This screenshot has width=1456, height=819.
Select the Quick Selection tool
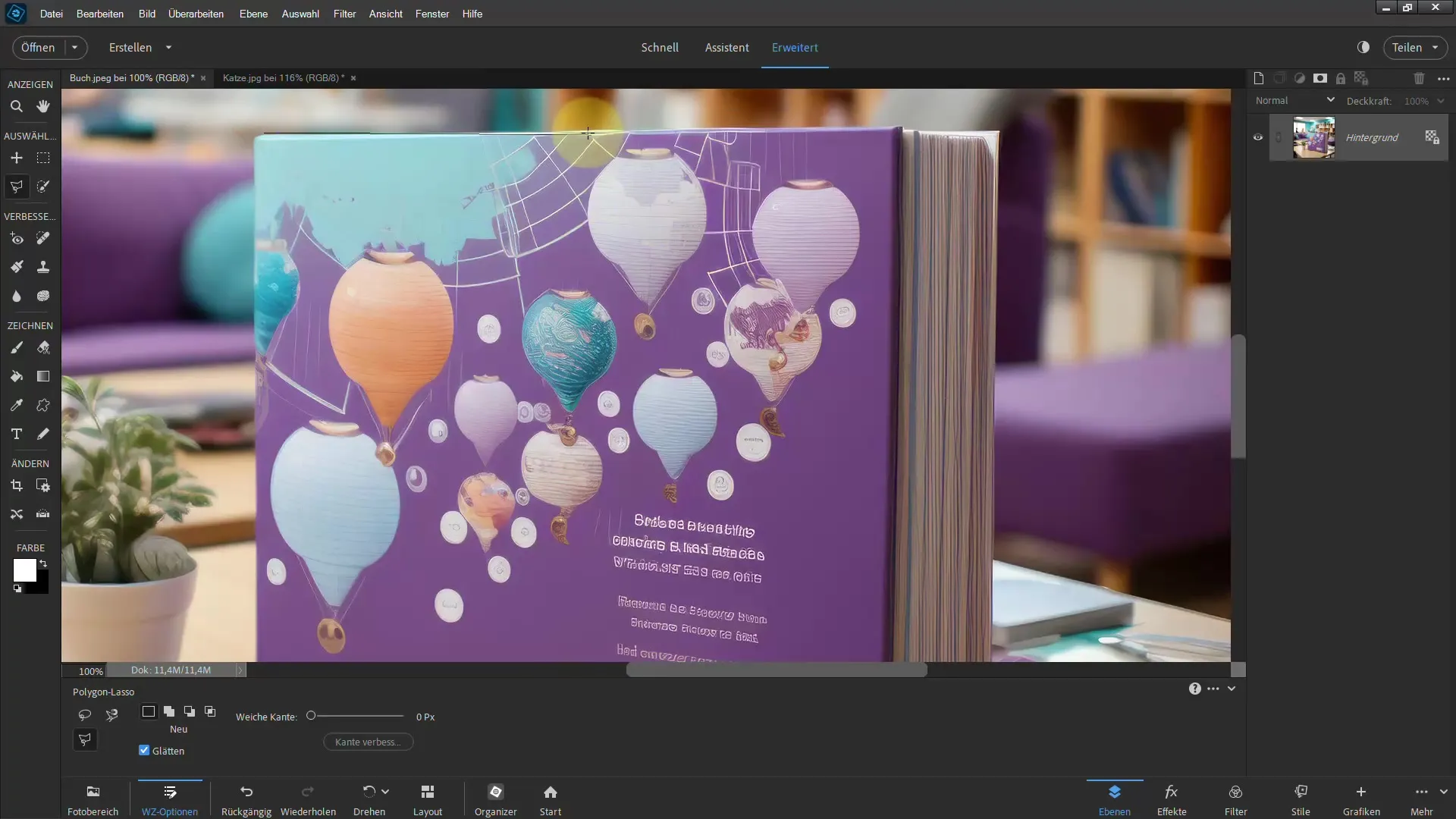click(x=43, y=187)
